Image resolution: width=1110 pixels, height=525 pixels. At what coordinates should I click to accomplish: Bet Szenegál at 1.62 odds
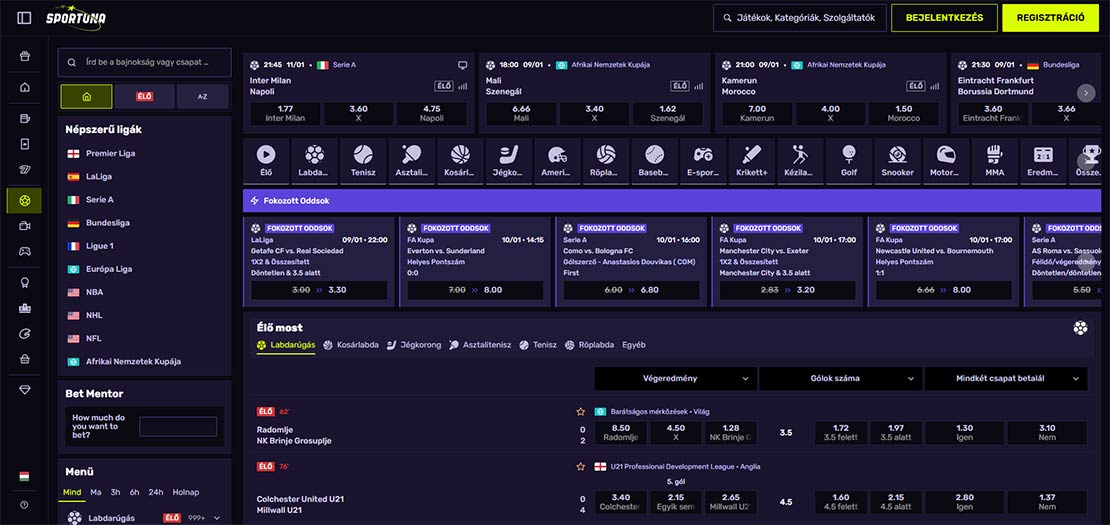click(668, 114)
